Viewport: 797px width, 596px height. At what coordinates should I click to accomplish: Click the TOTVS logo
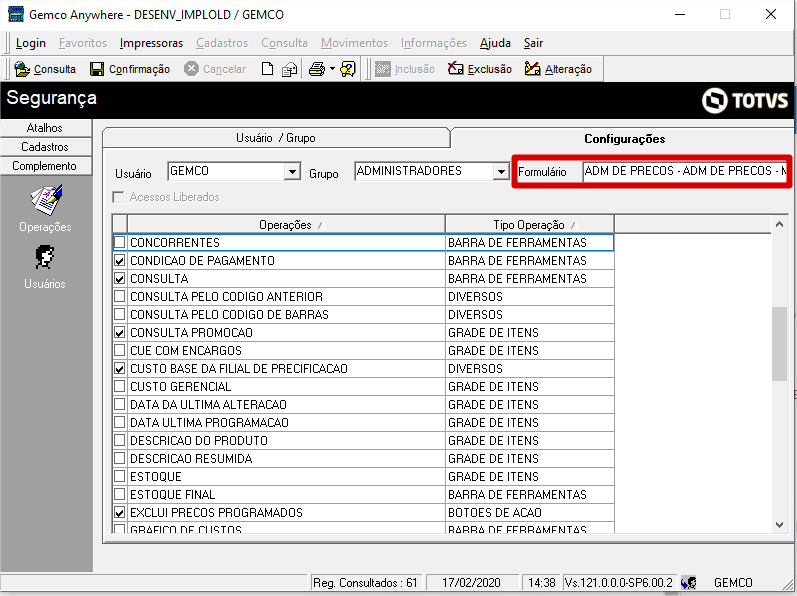(745, 100)
